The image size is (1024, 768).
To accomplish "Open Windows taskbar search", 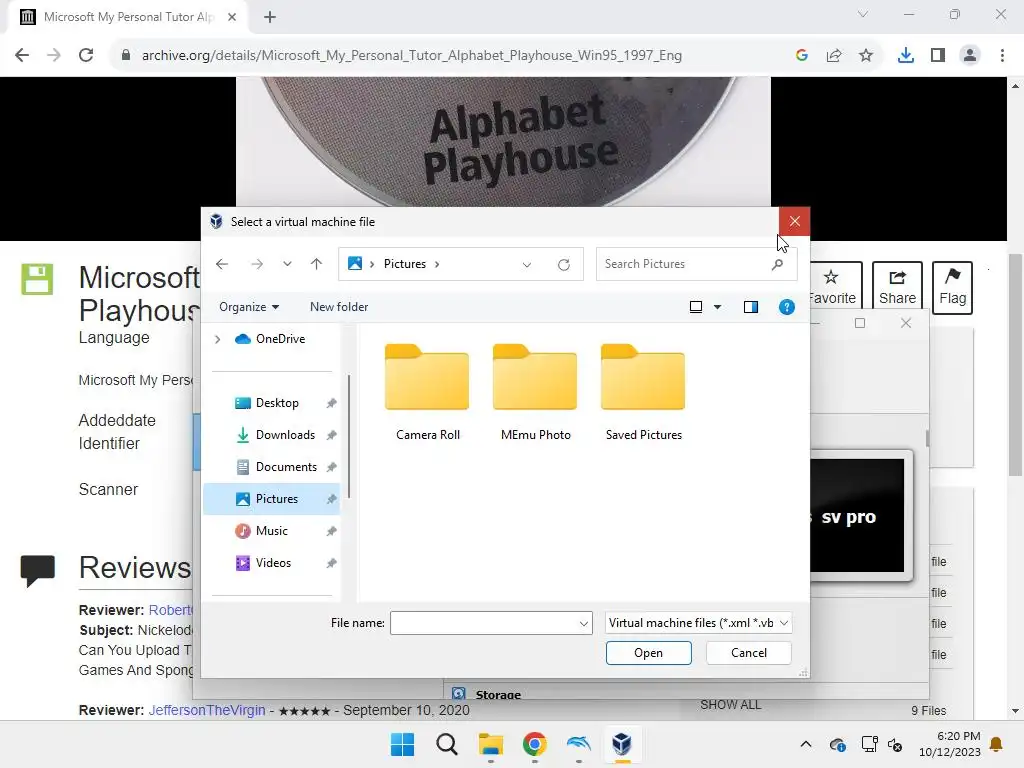I will coord(447,744).
